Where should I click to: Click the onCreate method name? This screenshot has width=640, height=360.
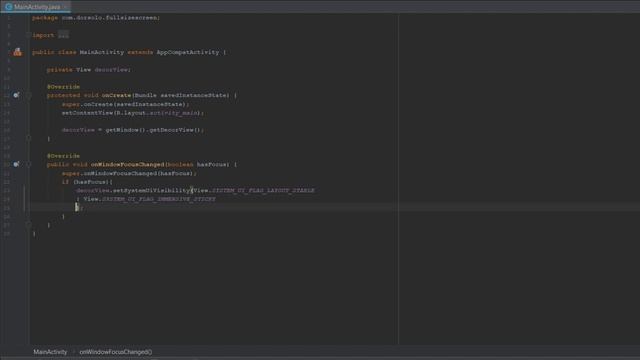[116, 95]
